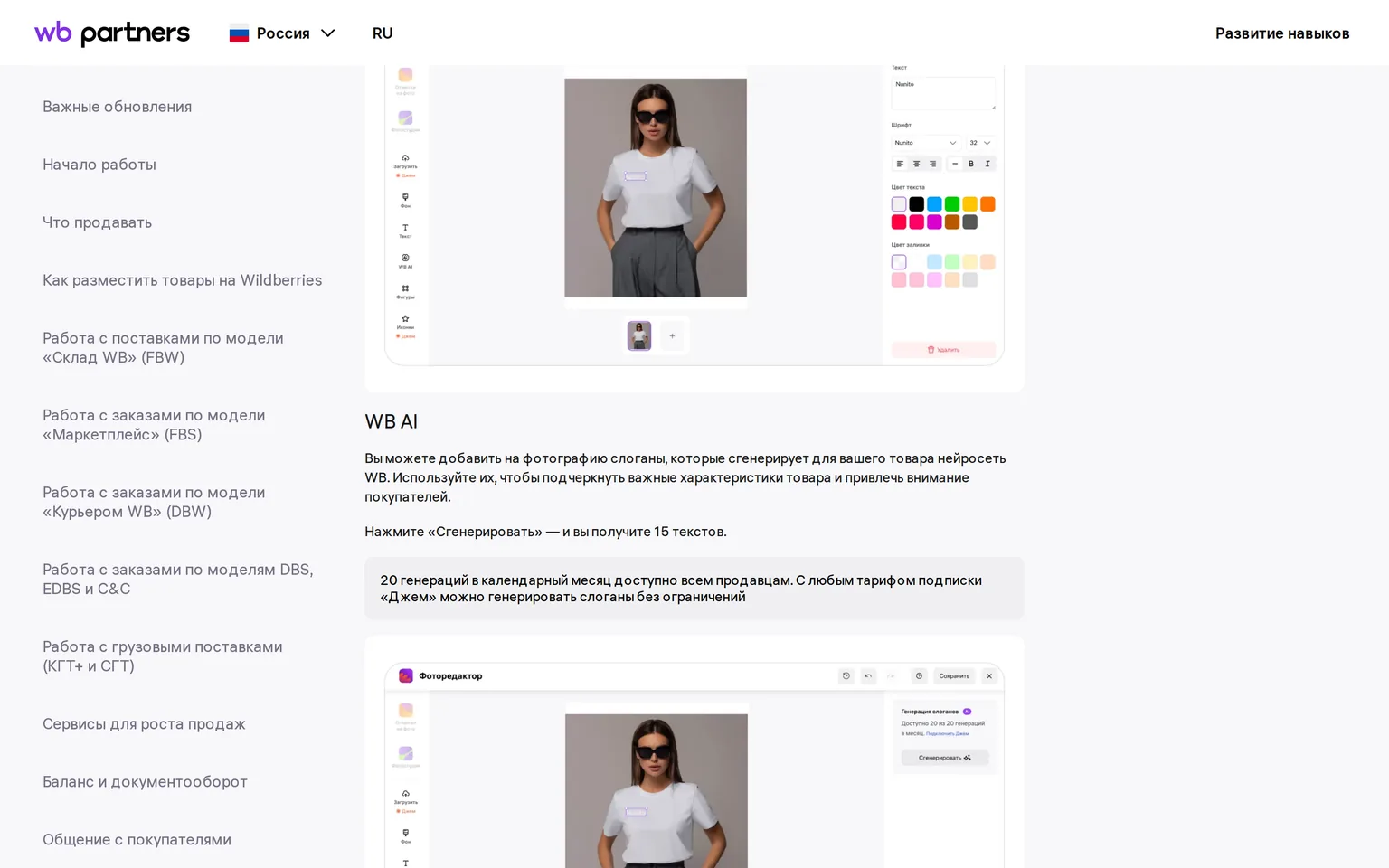Close the Фоторедактор with the X icon
The image size is (1389, 868).
(989, 676)
